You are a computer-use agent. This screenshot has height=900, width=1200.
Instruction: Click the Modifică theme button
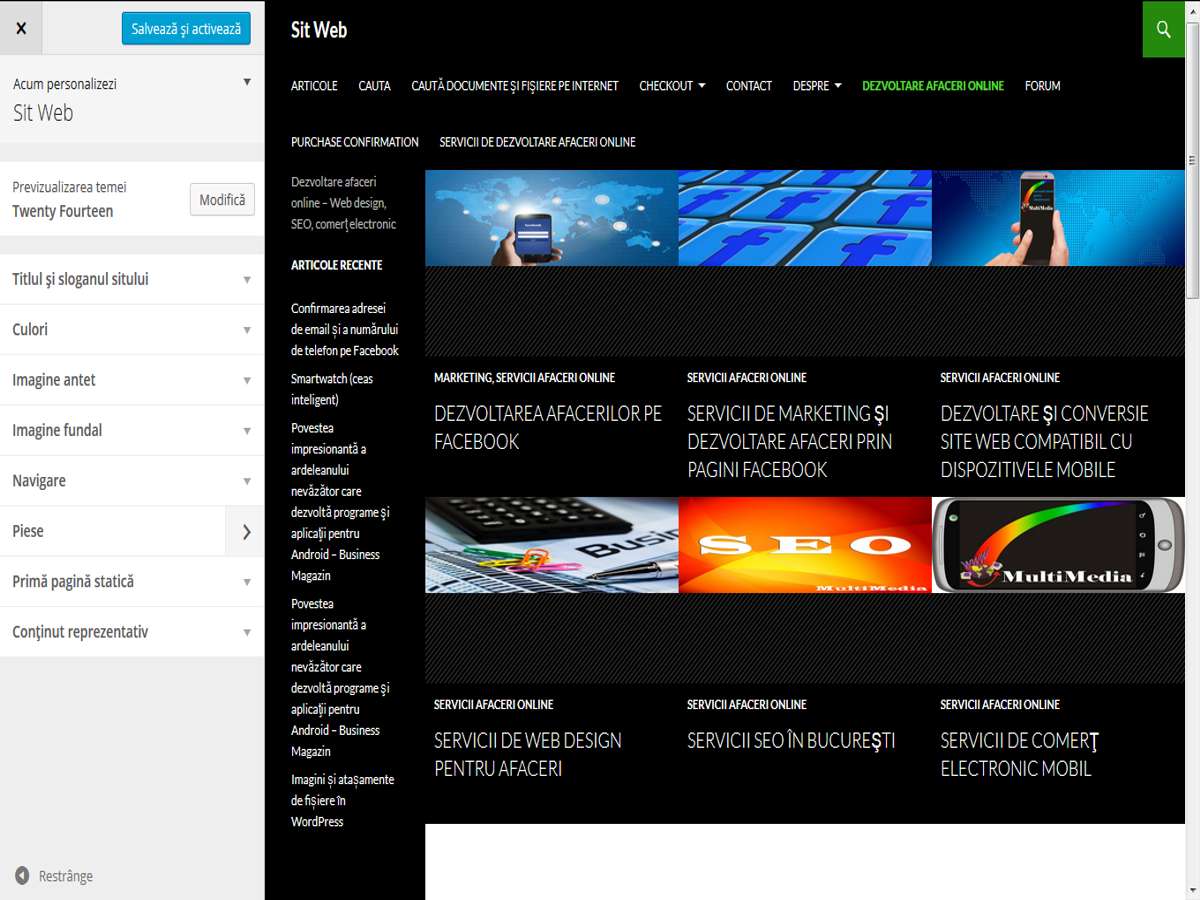tap(222, 200)
